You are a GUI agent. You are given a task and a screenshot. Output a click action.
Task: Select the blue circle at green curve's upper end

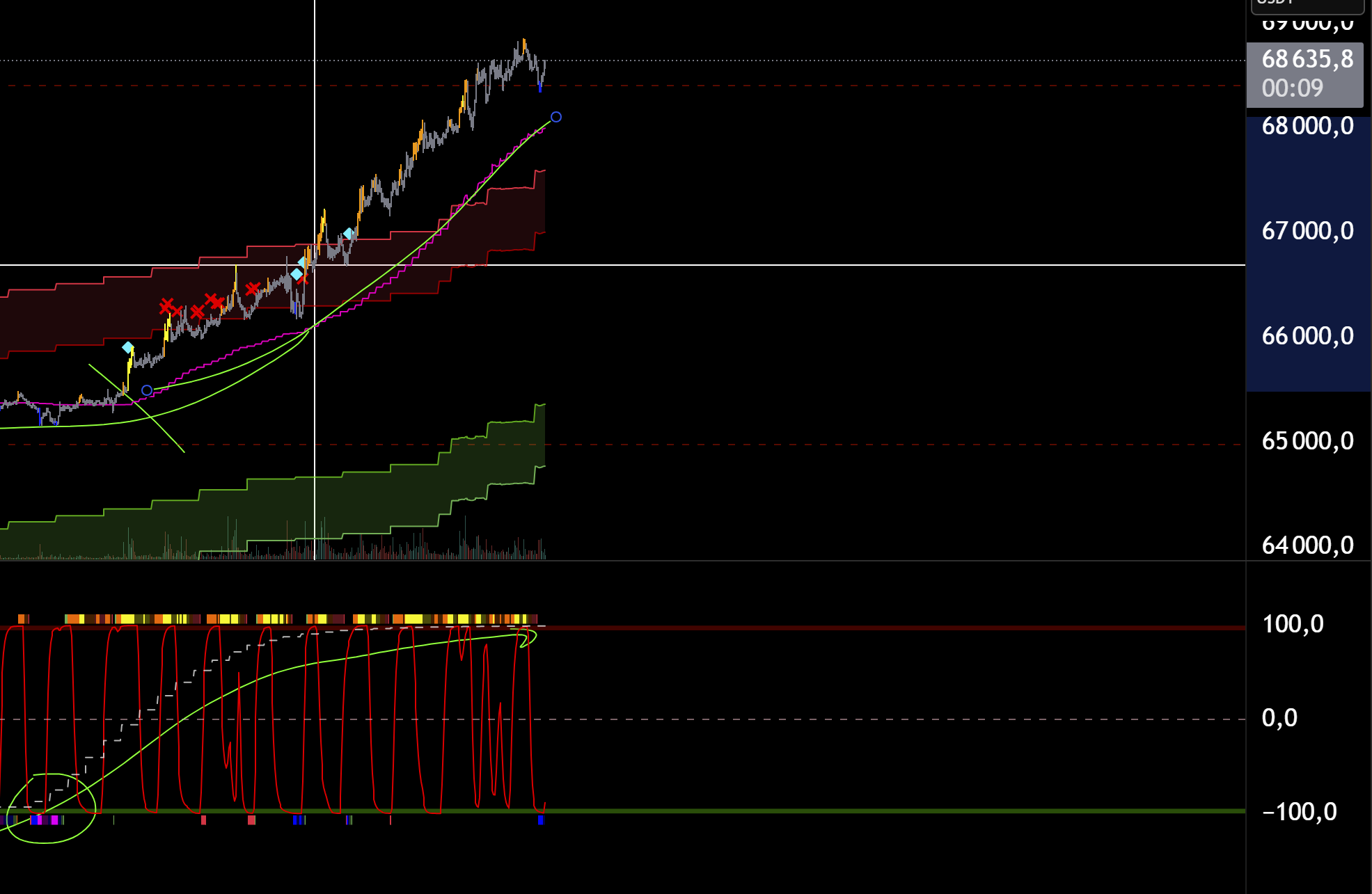555,117
